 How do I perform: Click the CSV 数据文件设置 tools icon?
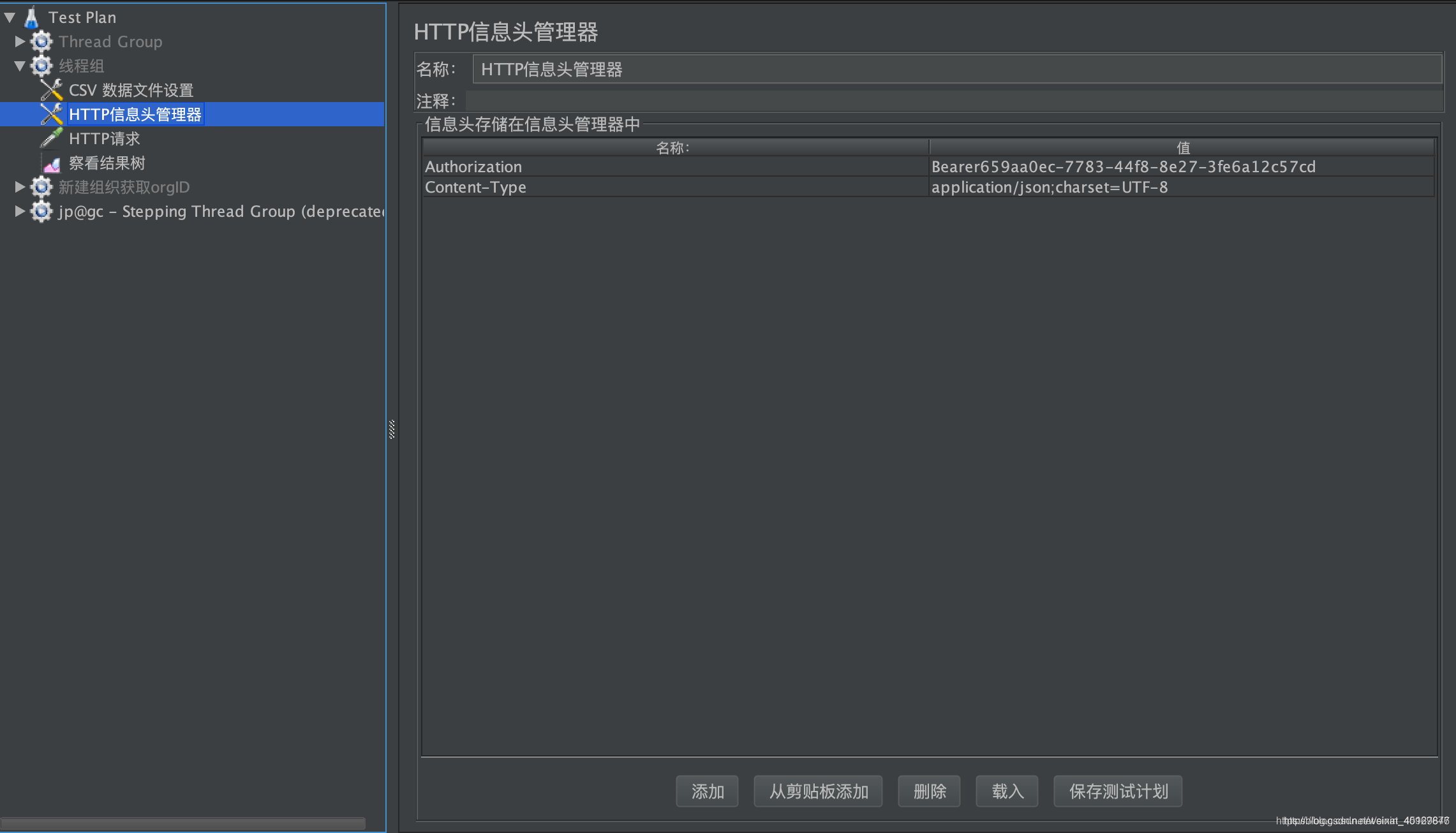click(51, 90)
